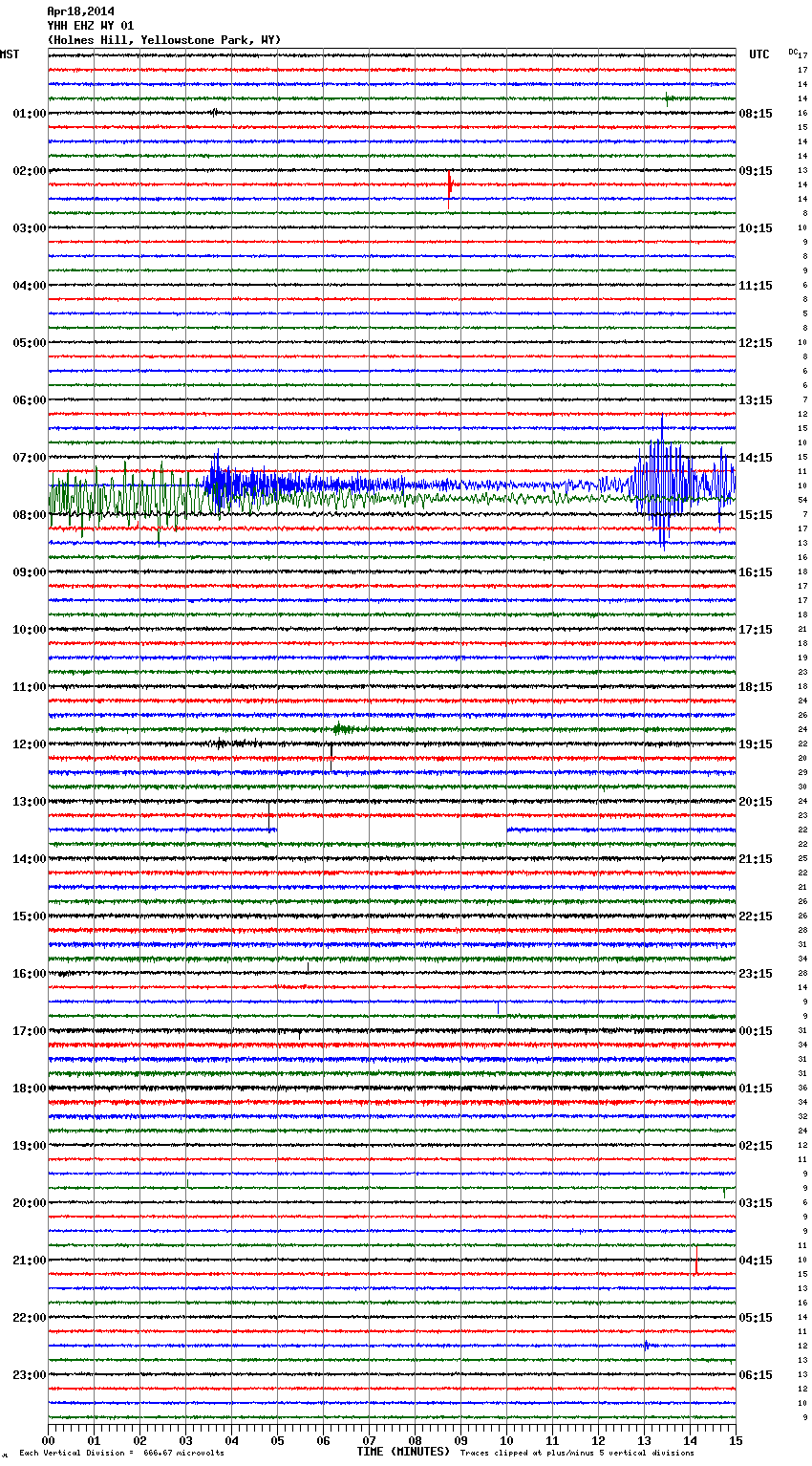Click the MST timezone header
Image resolution: width=812 pixels, height=1466 pixels.
click(10, 54)
